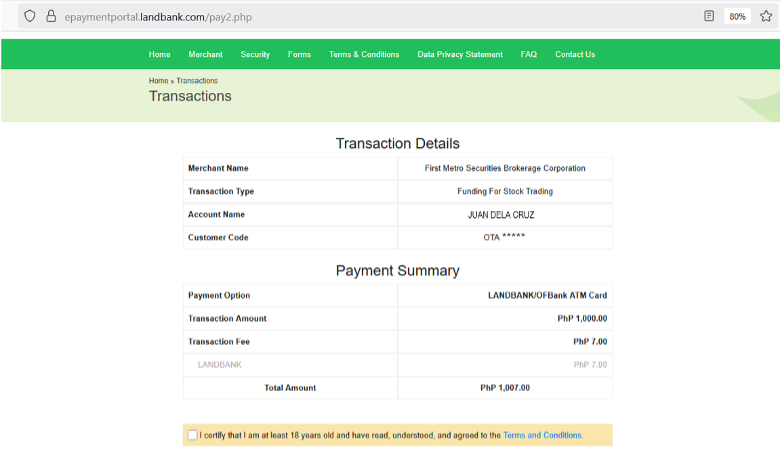Click the padlock site security icon

(51, 16)
